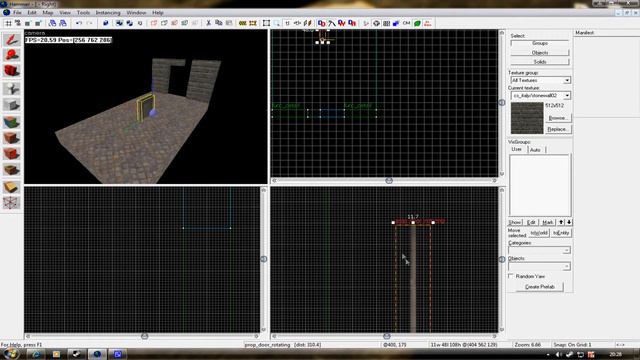Click the Edit Cordon Bounds icon

[x=253, y=23]
